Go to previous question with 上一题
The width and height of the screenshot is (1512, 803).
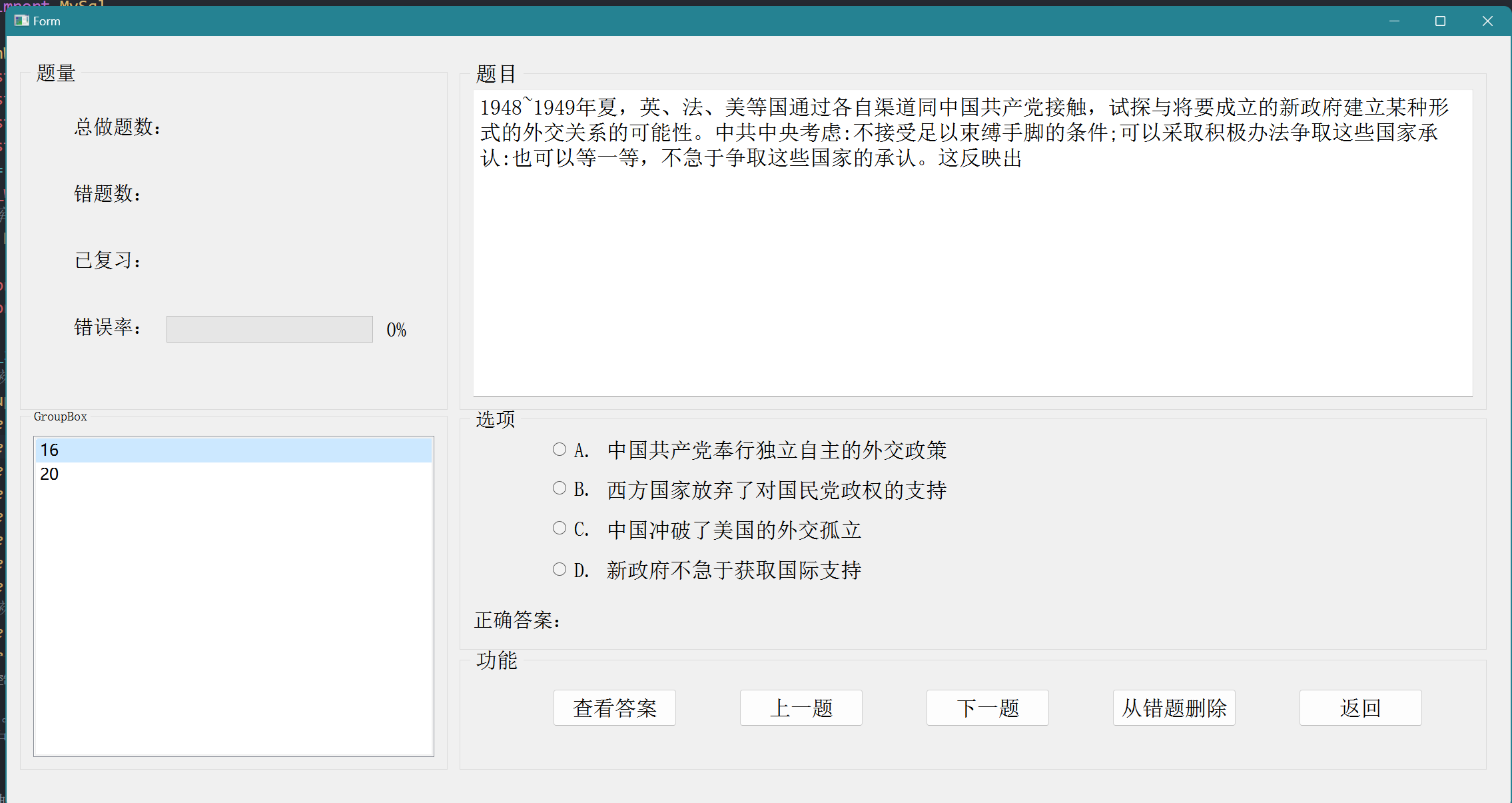tap(801, 708)
